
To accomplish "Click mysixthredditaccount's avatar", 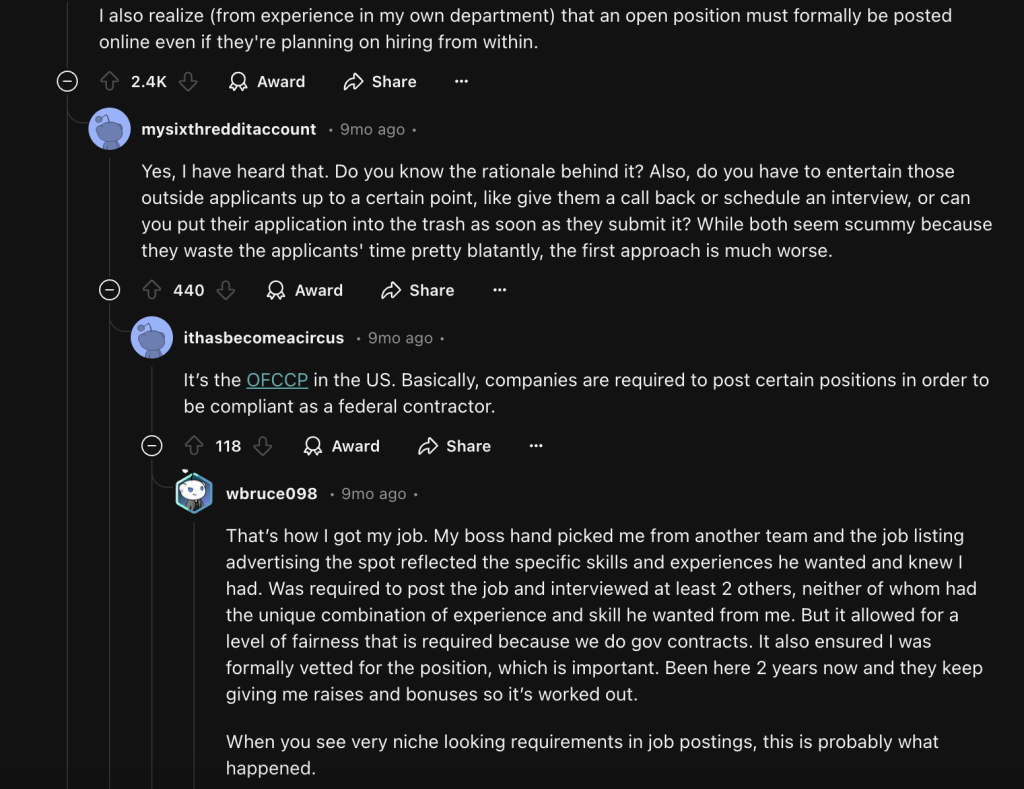I will coord(110,129).
